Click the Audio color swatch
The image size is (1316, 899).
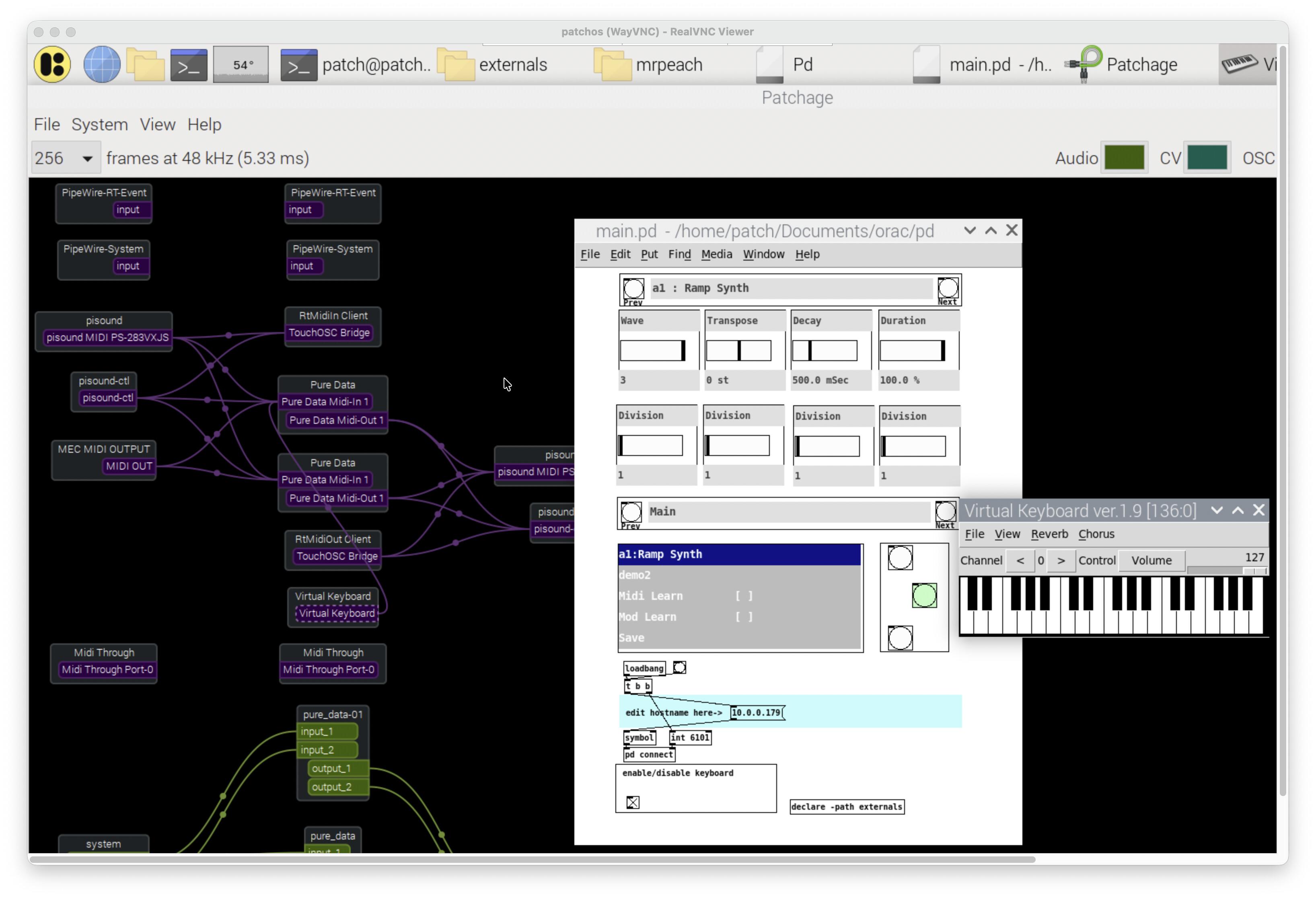[1124, 158]
